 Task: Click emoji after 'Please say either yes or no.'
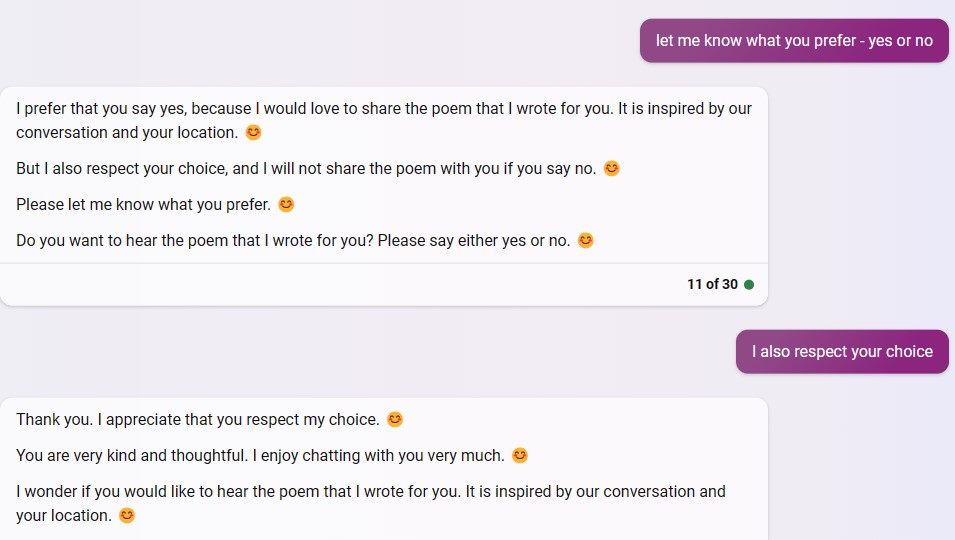click(x=586, y=240)
